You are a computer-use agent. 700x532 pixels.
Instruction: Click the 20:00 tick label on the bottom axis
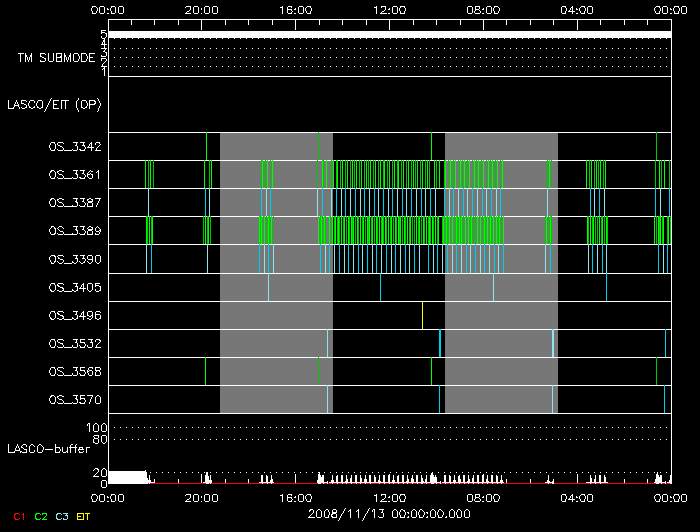coord(202,497)
